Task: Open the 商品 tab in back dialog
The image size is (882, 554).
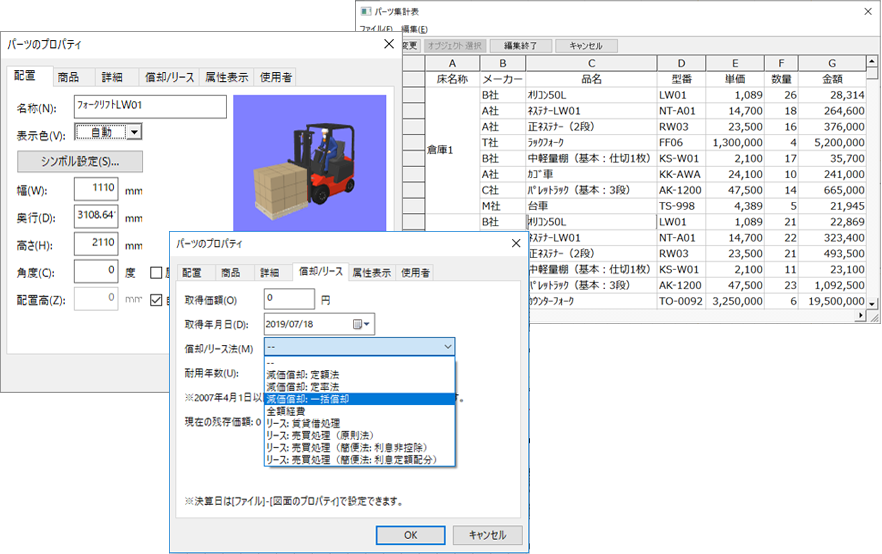Action: click(x=69, y=77)
